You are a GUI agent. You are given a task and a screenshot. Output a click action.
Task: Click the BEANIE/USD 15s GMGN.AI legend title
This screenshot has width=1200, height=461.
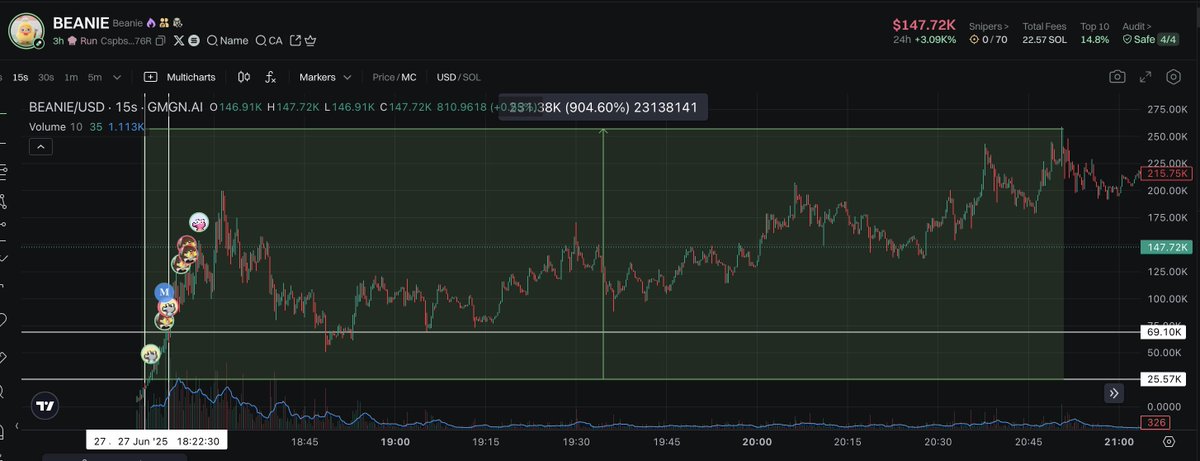click(115, 105)
